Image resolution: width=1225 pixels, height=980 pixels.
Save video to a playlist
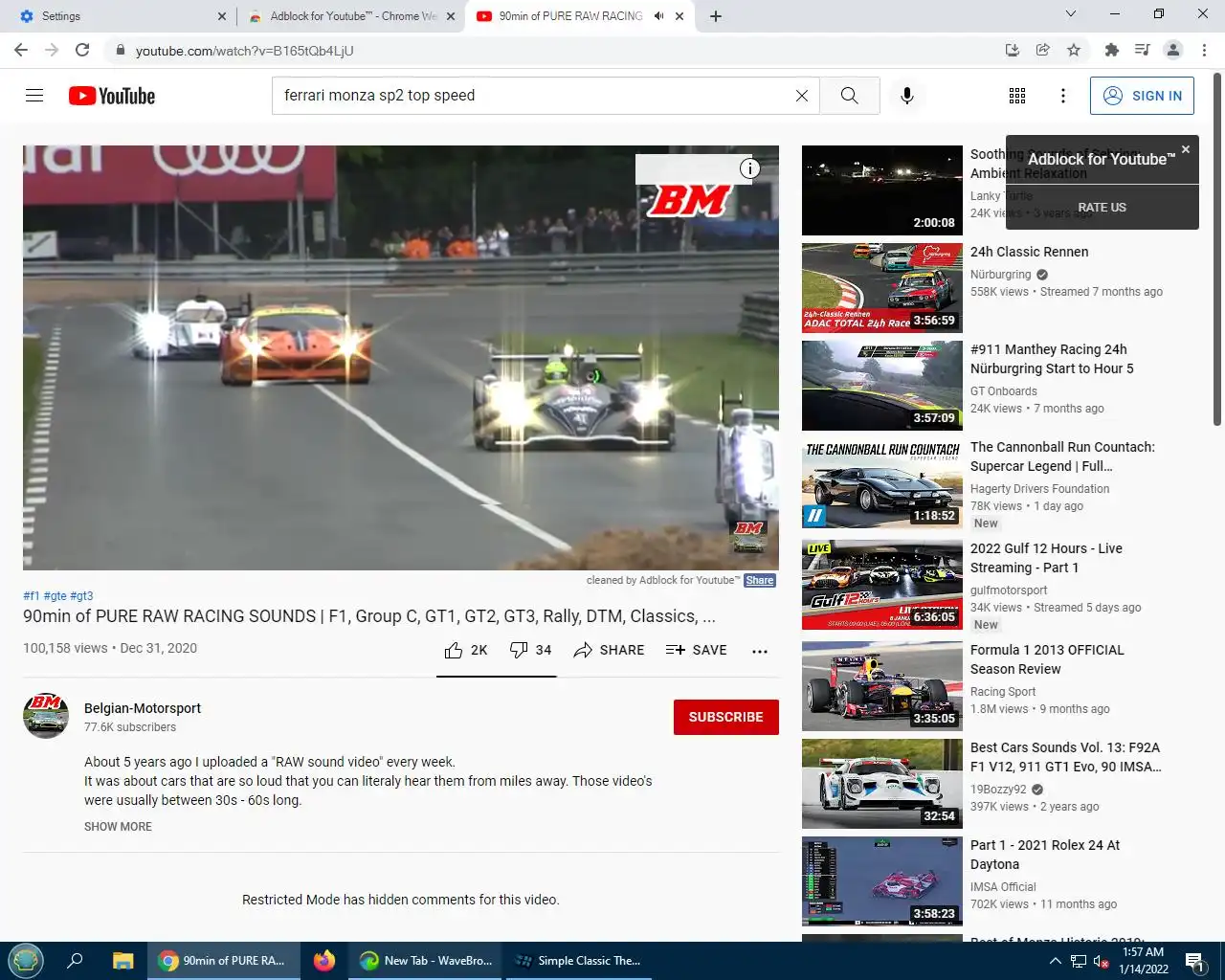(696, 650)
